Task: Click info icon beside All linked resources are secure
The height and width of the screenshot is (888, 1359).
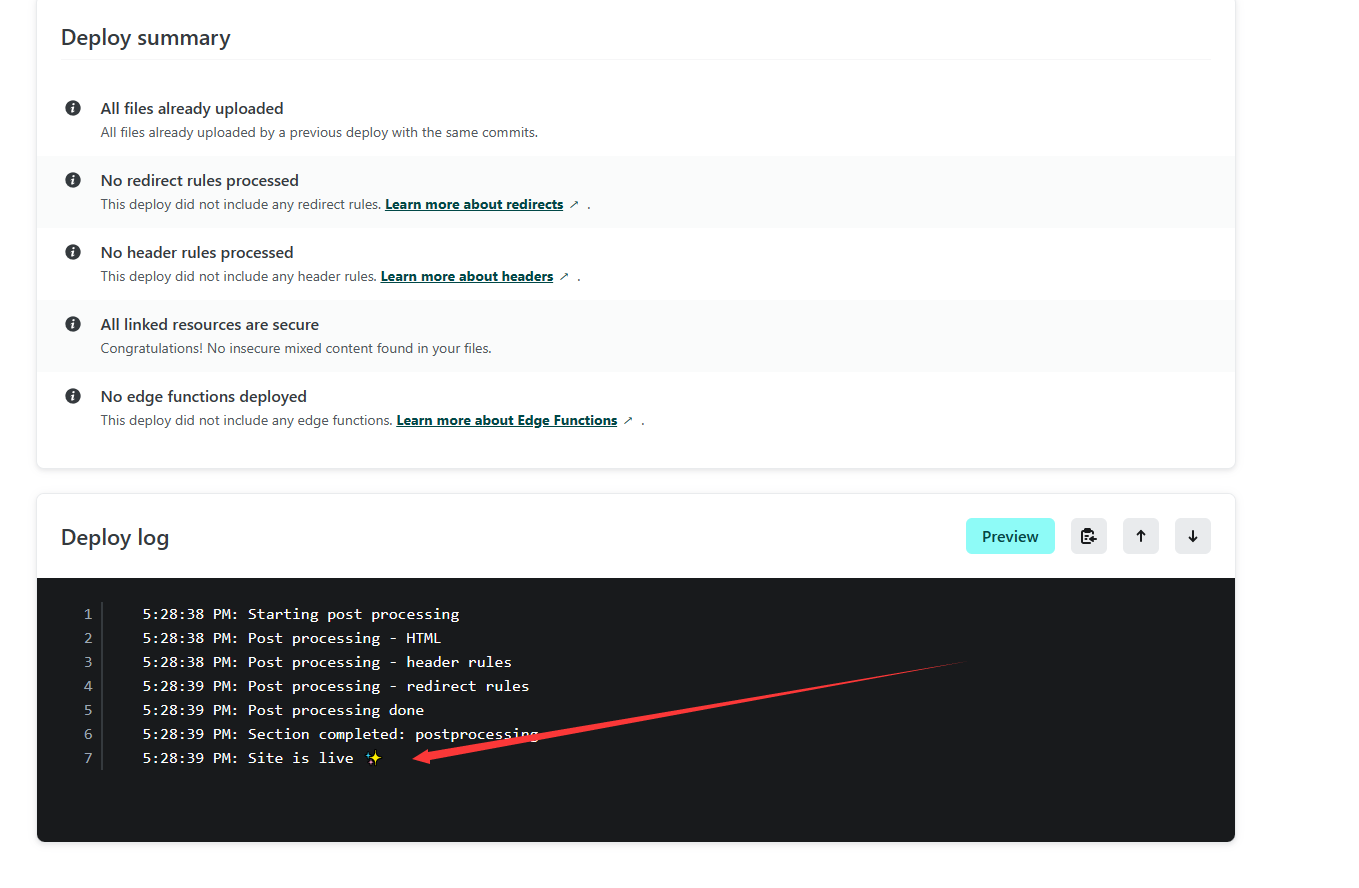Action: coord(73,324)
